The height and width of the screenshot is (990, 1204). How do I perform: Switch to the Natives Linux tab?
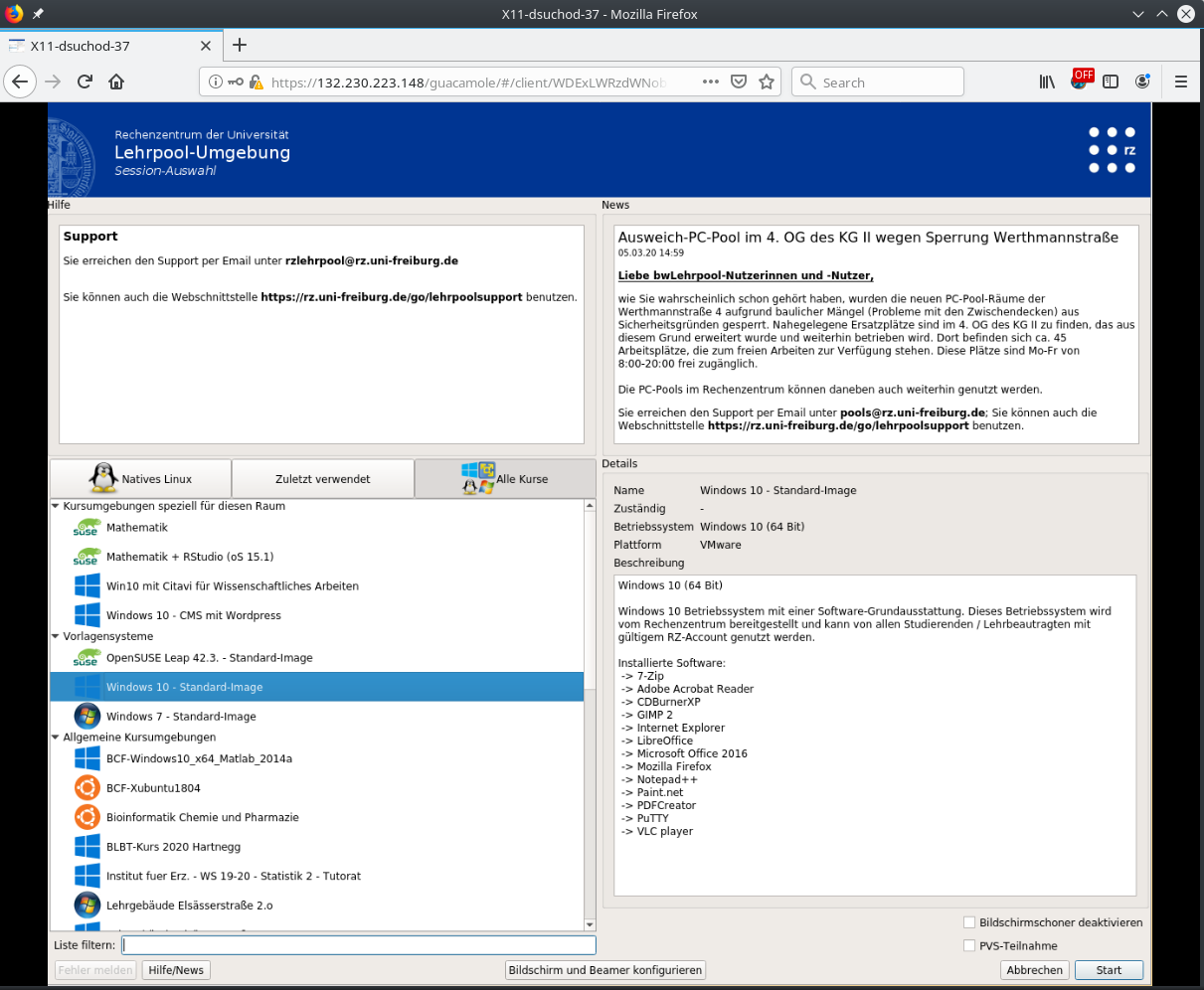pyautogui.click(x=140, y=478)
